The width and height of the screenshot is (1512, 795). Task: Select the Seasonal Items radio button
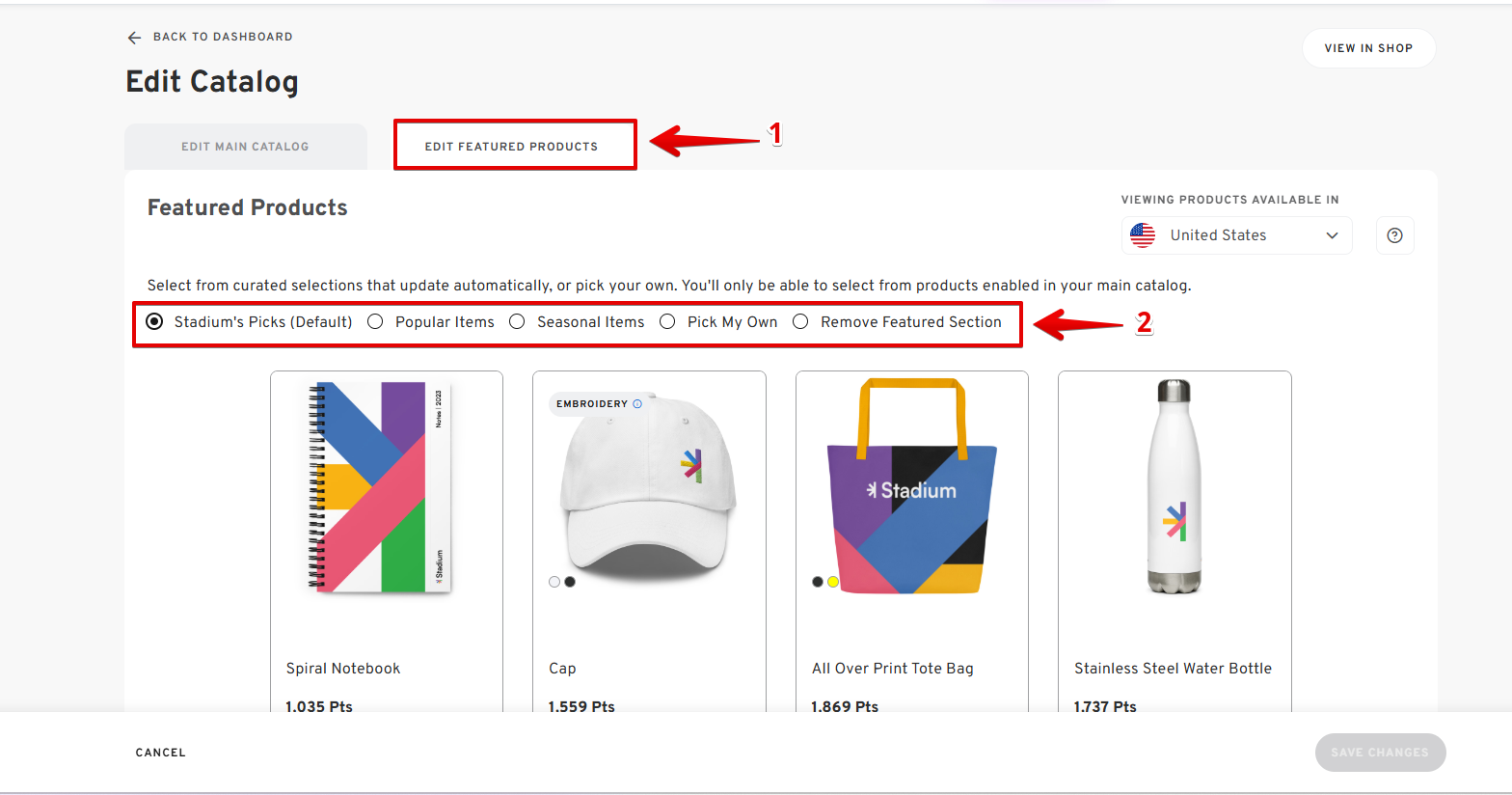click(518, 322)
